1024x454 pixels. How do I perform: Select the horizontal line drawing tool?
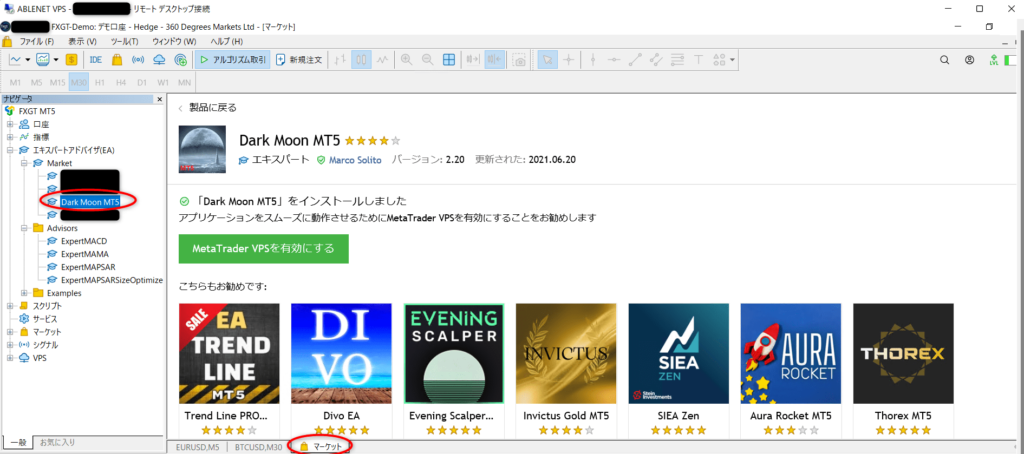(614, 59)
